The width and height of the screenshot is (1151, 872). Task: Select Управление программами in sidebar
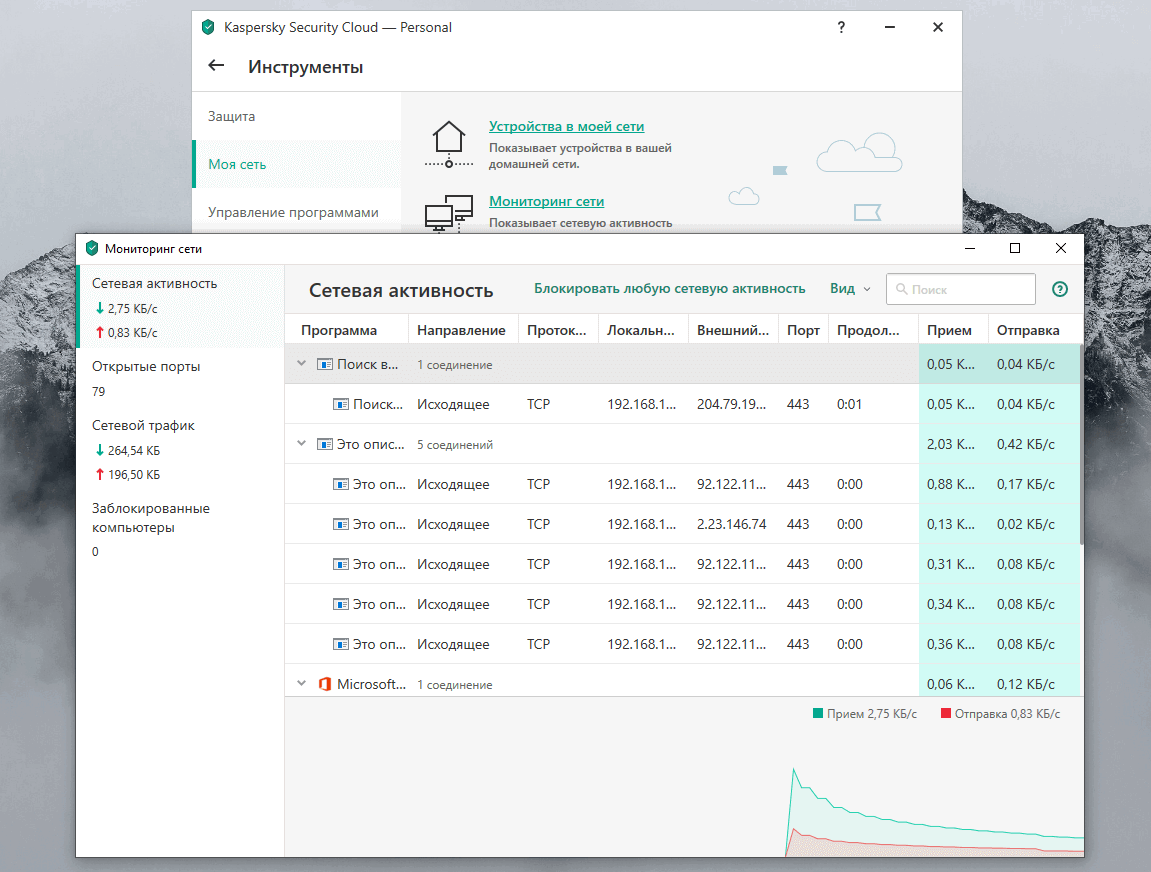293,212
